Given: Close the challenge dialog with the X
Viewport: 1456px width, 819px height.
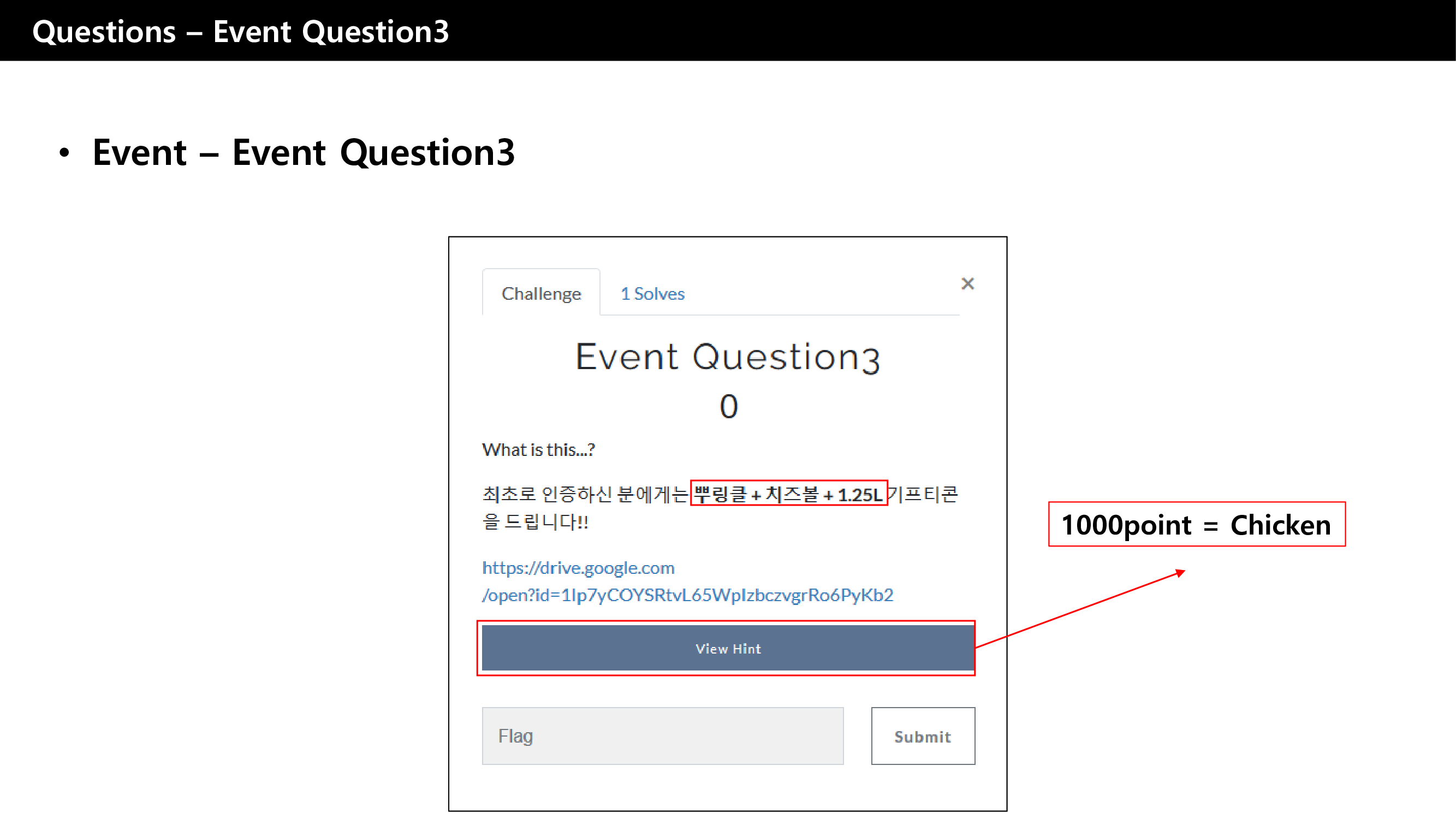Looking at the screenshot, I should click(x=967, y=283).
